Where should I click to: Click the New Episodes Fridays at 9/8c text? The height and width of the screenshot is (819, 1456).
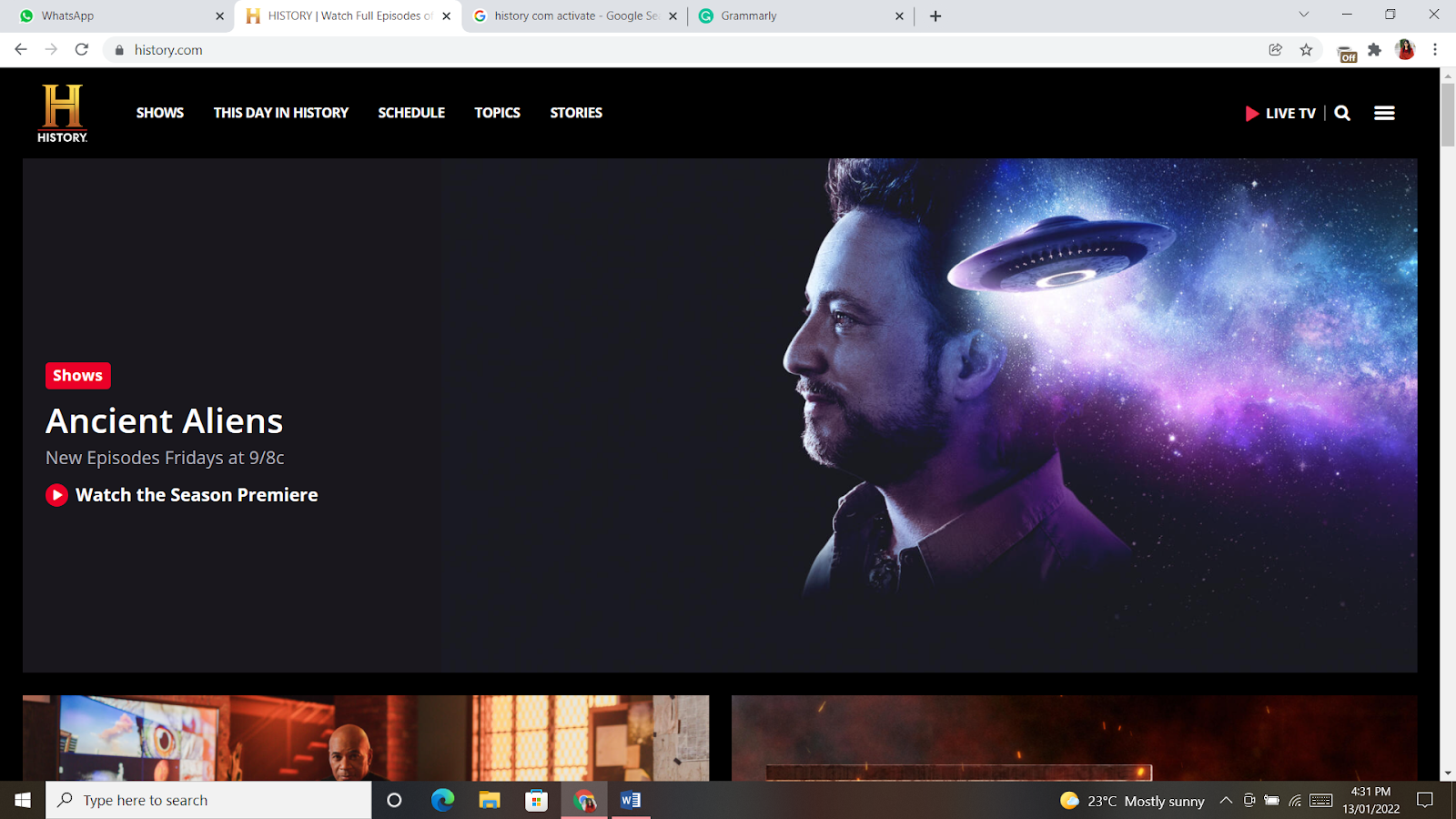point(165,458)
